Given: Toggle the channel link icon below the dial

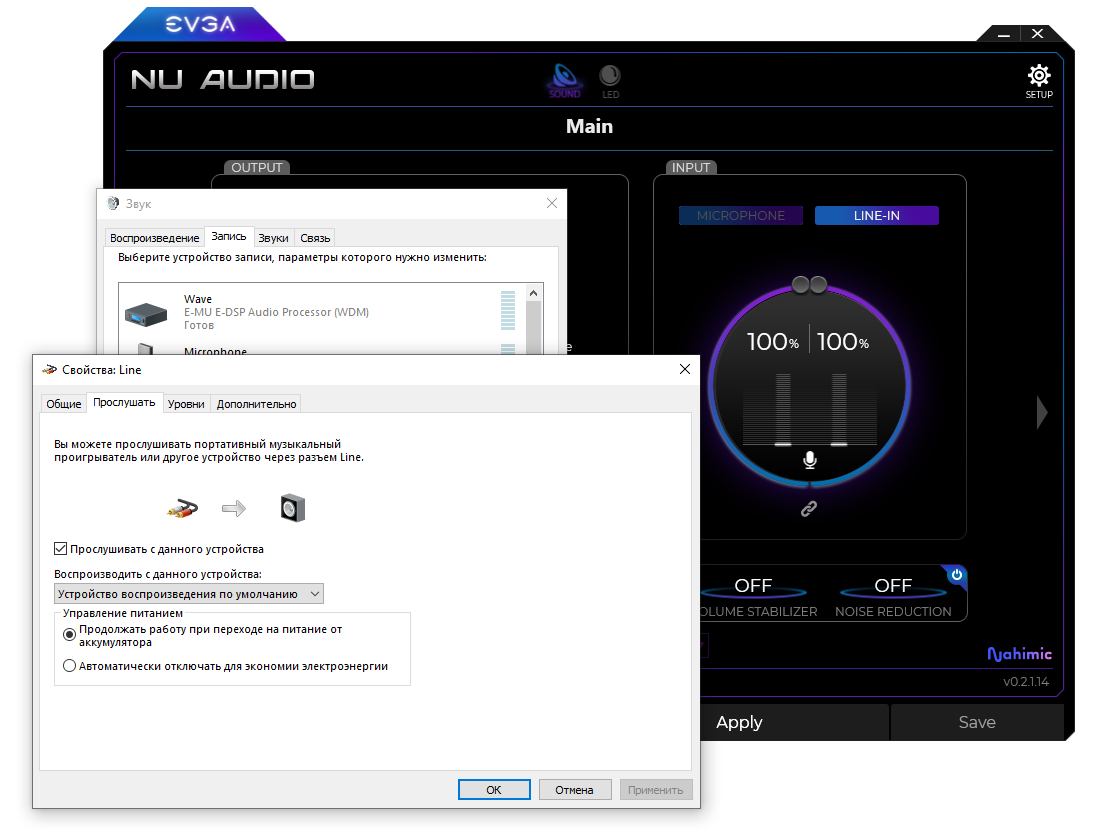Looking at the screenshot, I should pos(809,508).
